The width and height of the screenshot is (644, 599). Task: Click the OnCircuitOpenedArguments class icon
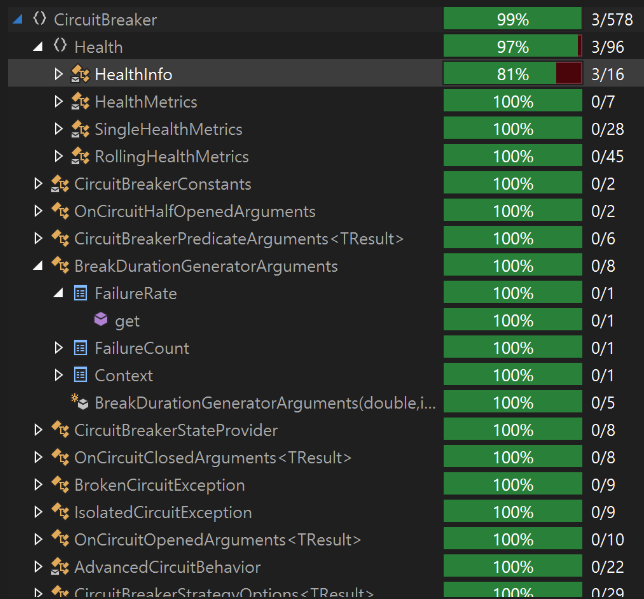60,540
